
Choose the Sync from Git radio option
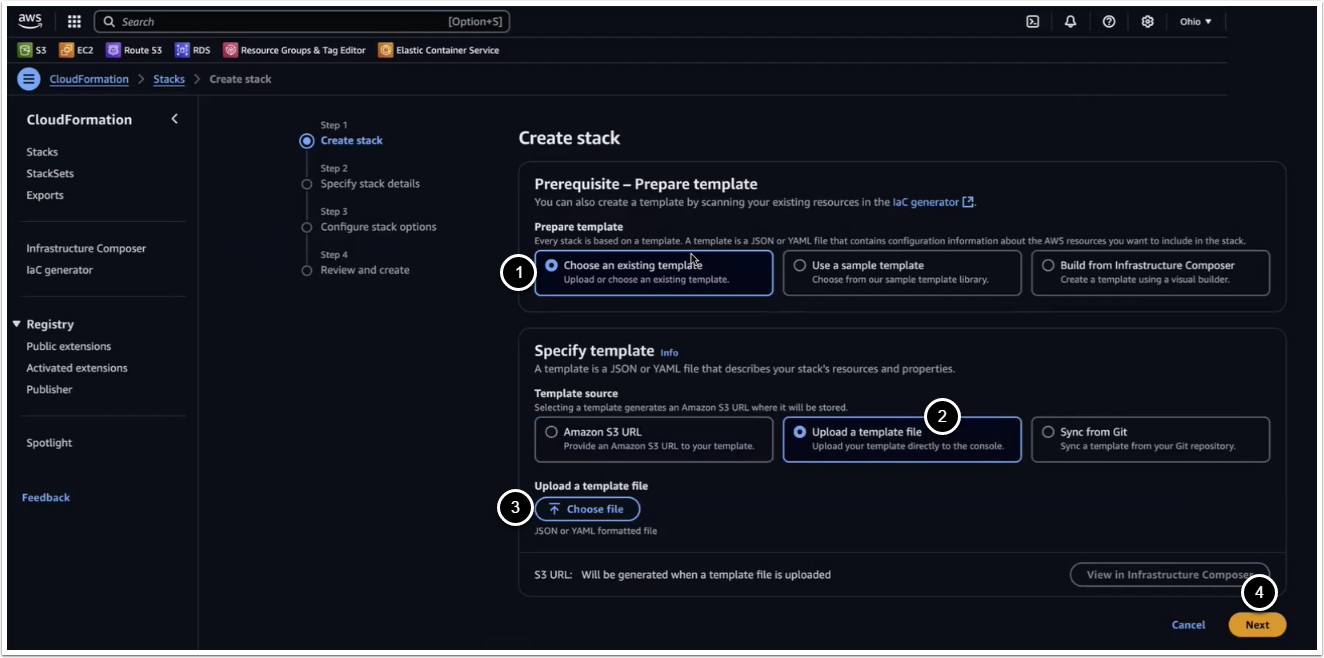(1048, 432)
